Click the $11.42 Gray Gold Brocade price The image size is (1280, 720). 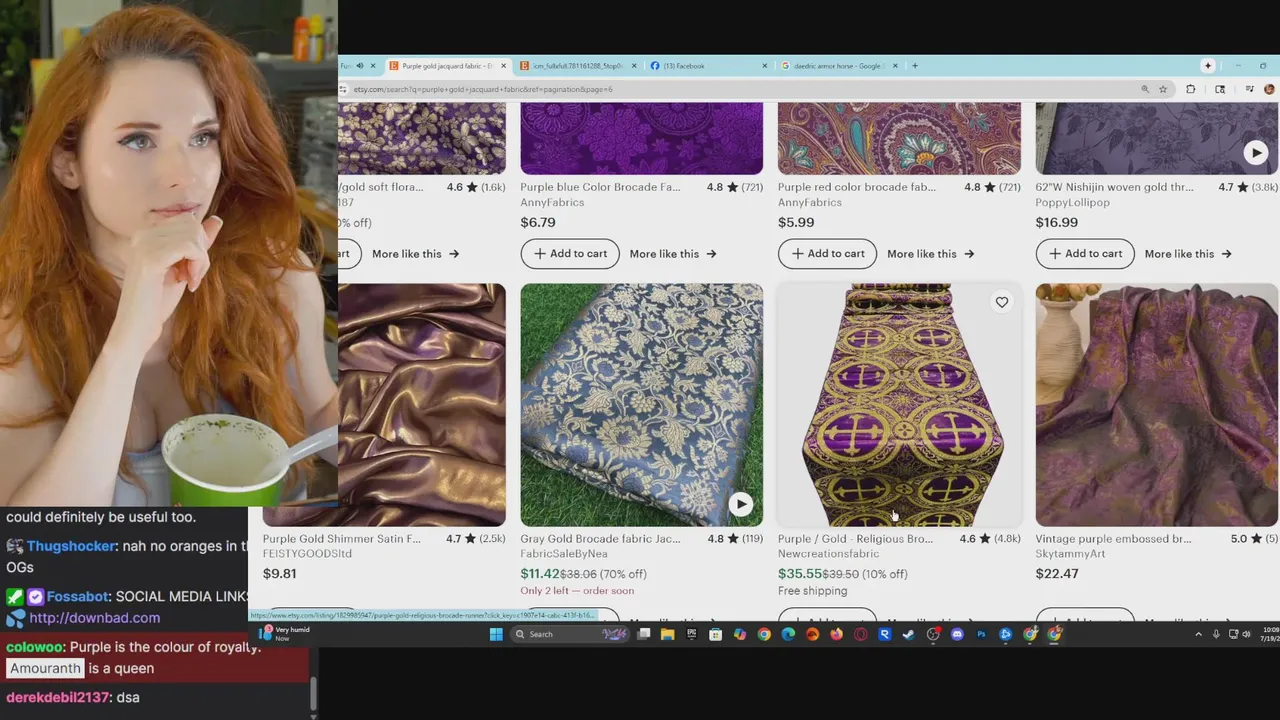[539, 574]
